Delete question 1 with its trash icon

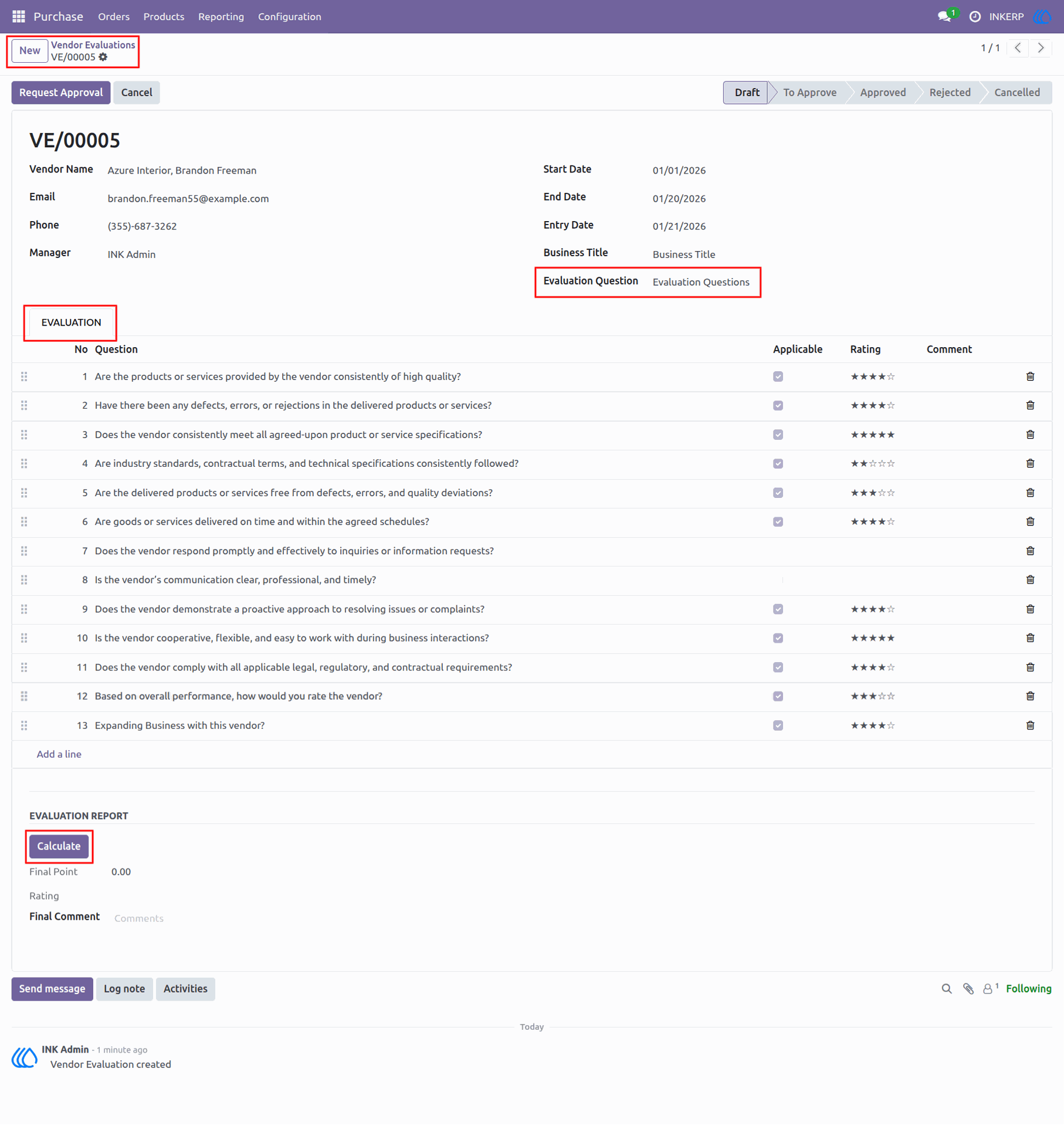1030,377
